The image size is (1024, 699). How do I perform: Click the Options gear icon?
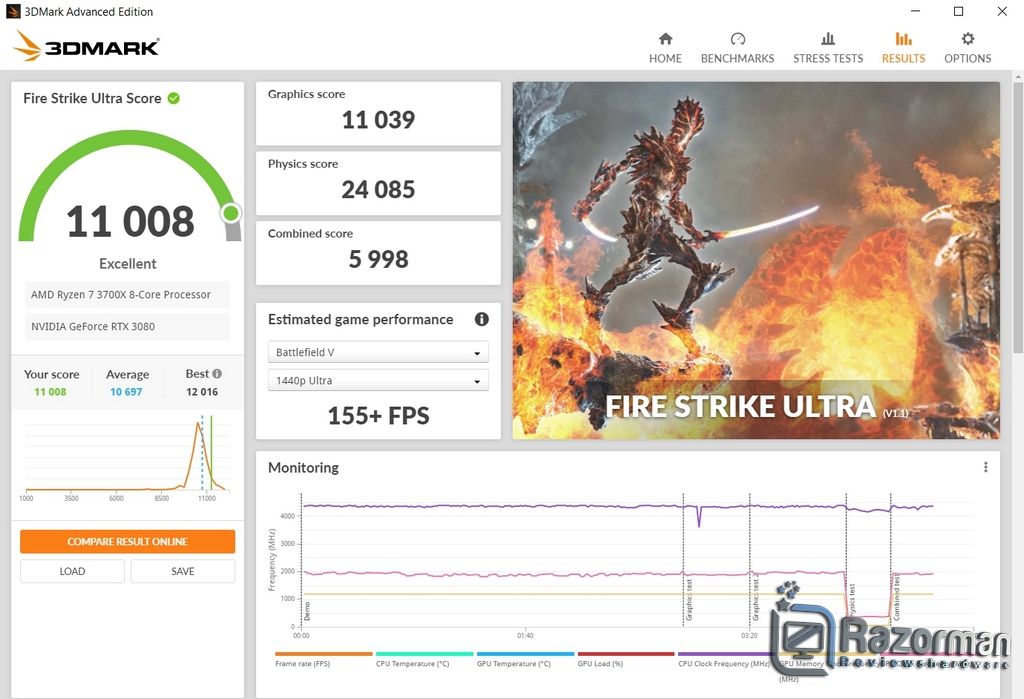pos(968,39)
